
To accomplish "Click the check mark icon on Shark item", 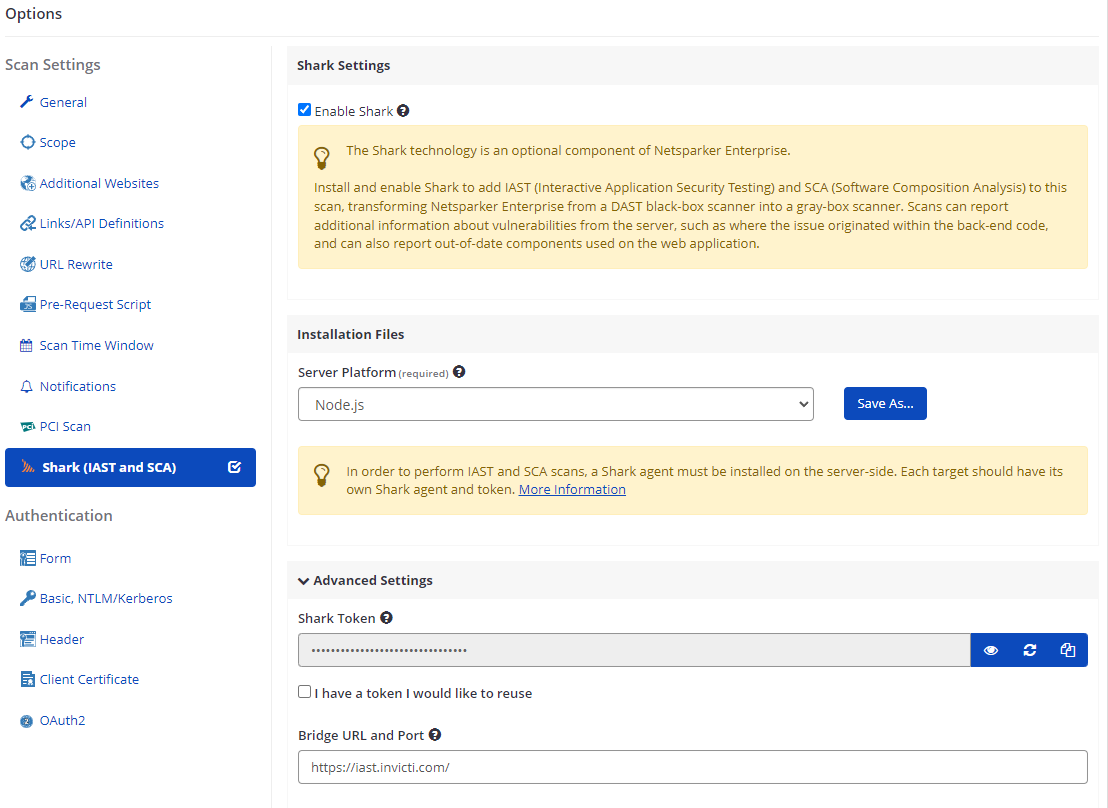I will pos(235,467).
